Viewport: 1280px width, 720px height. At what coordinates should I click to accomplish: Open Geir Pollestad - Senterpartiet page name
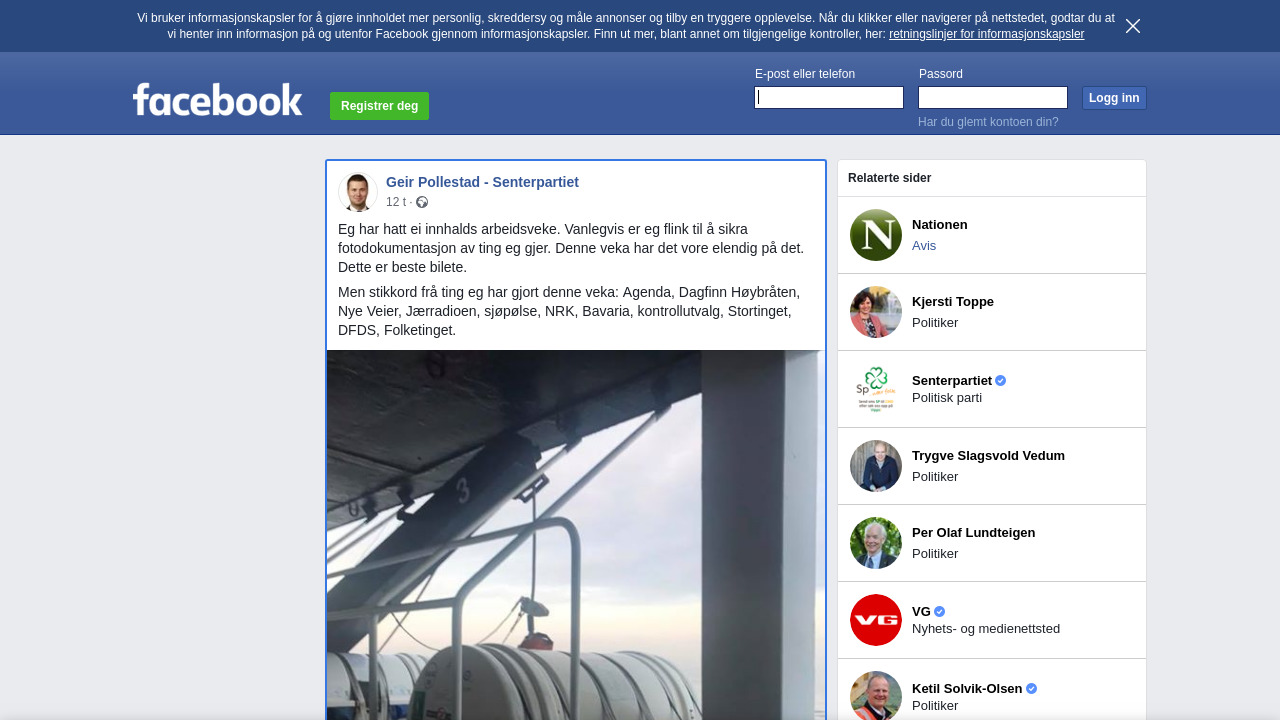[482, 182]
